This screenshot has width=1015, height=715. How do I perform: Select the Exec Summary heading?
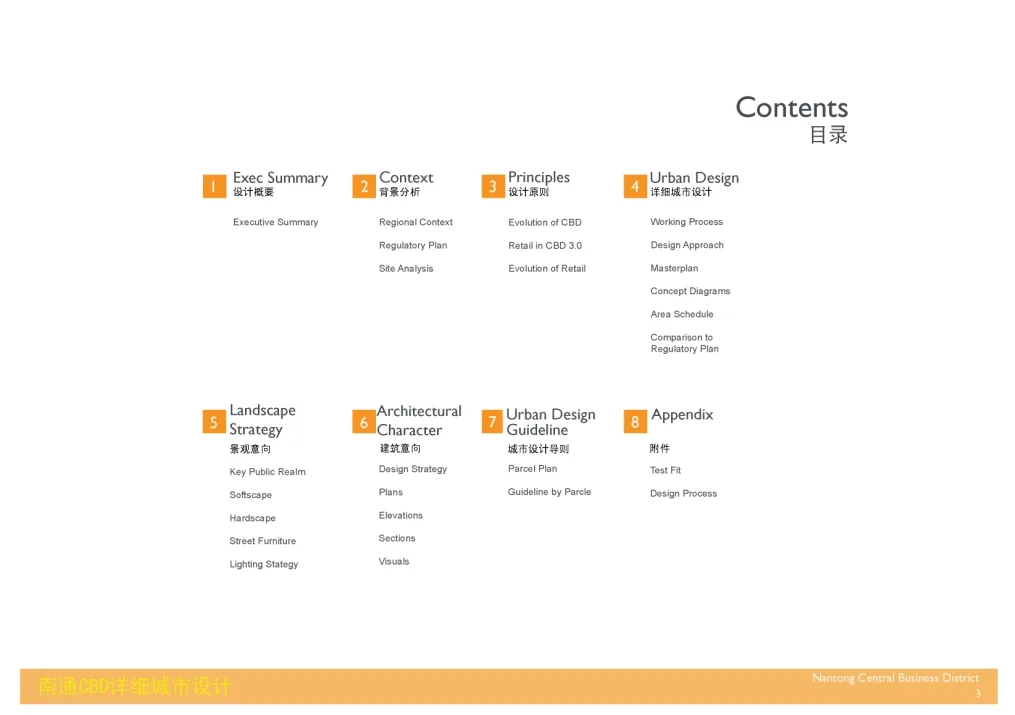click(280, 178)
